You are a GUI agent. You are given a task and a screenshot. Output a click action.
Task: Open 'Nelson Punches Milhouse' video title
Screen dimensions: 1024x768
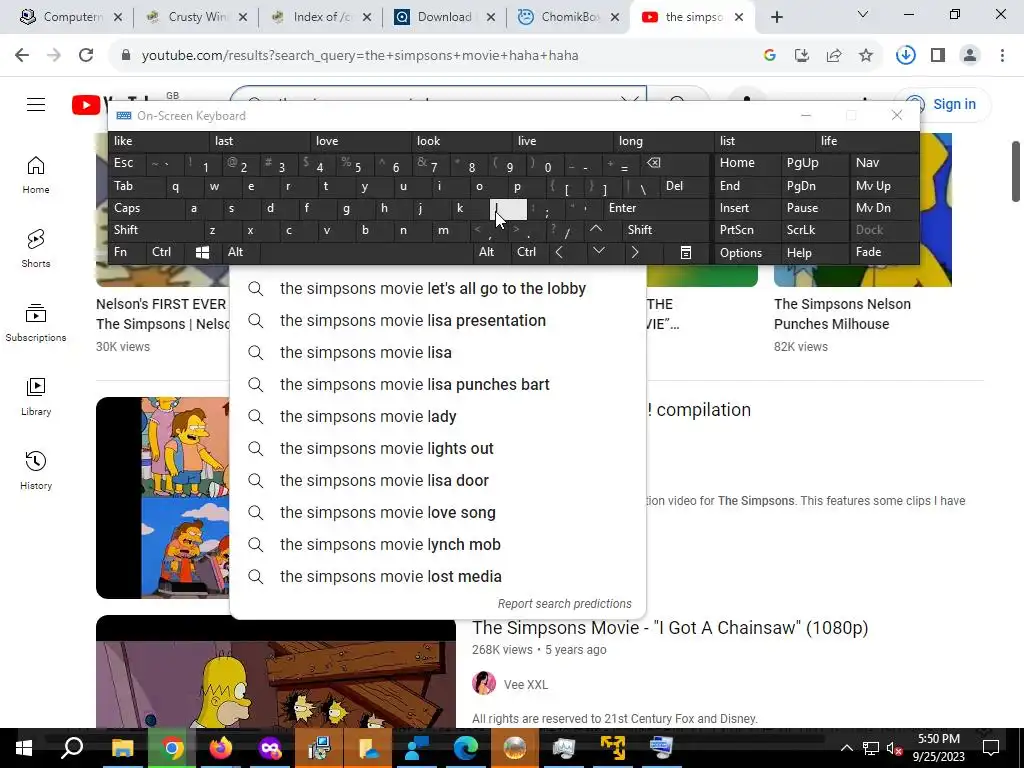click(842, 314)
